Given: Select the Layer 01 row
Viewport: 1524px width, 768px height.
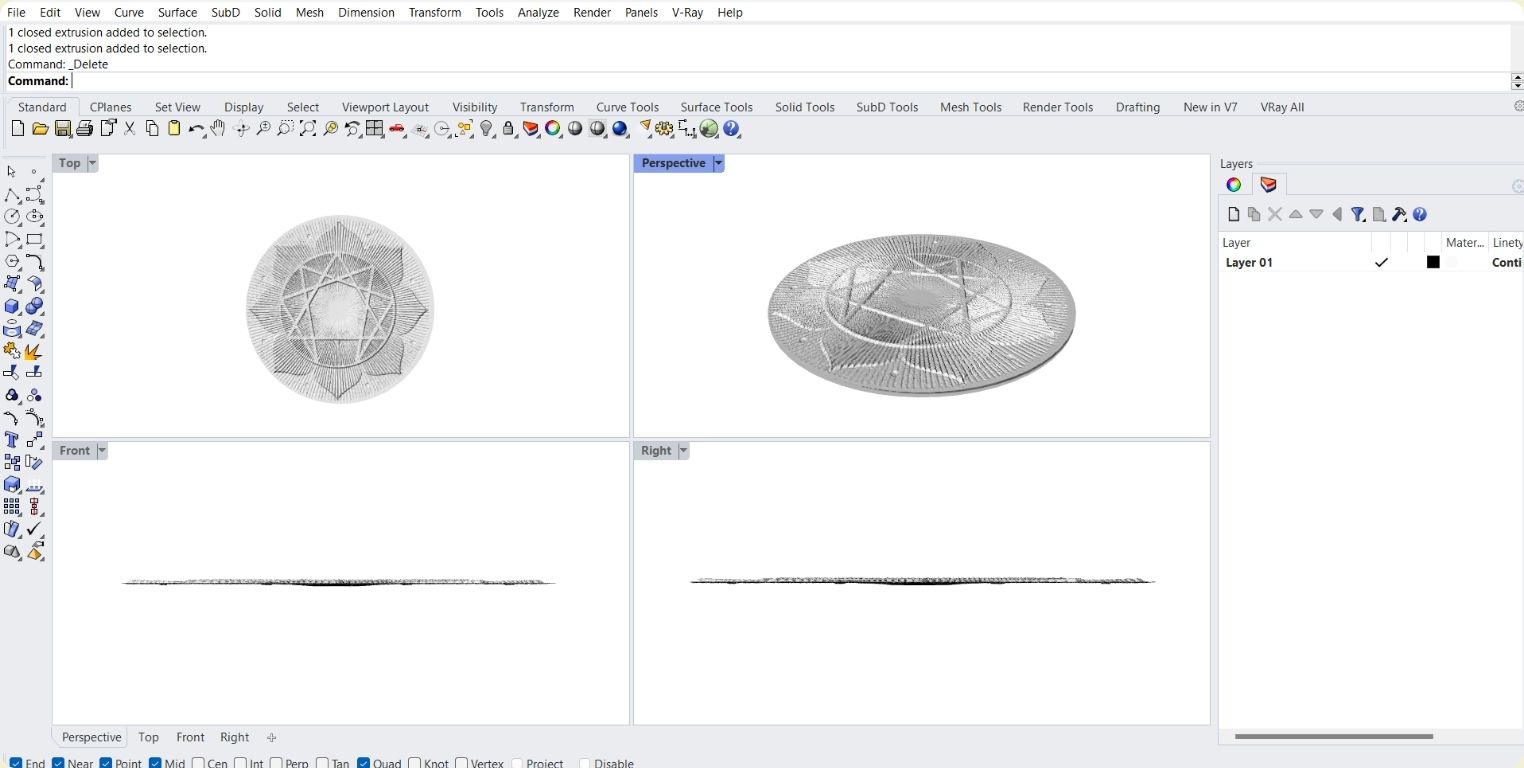Looking at the screenshot, I should (x=1370, y=262).
